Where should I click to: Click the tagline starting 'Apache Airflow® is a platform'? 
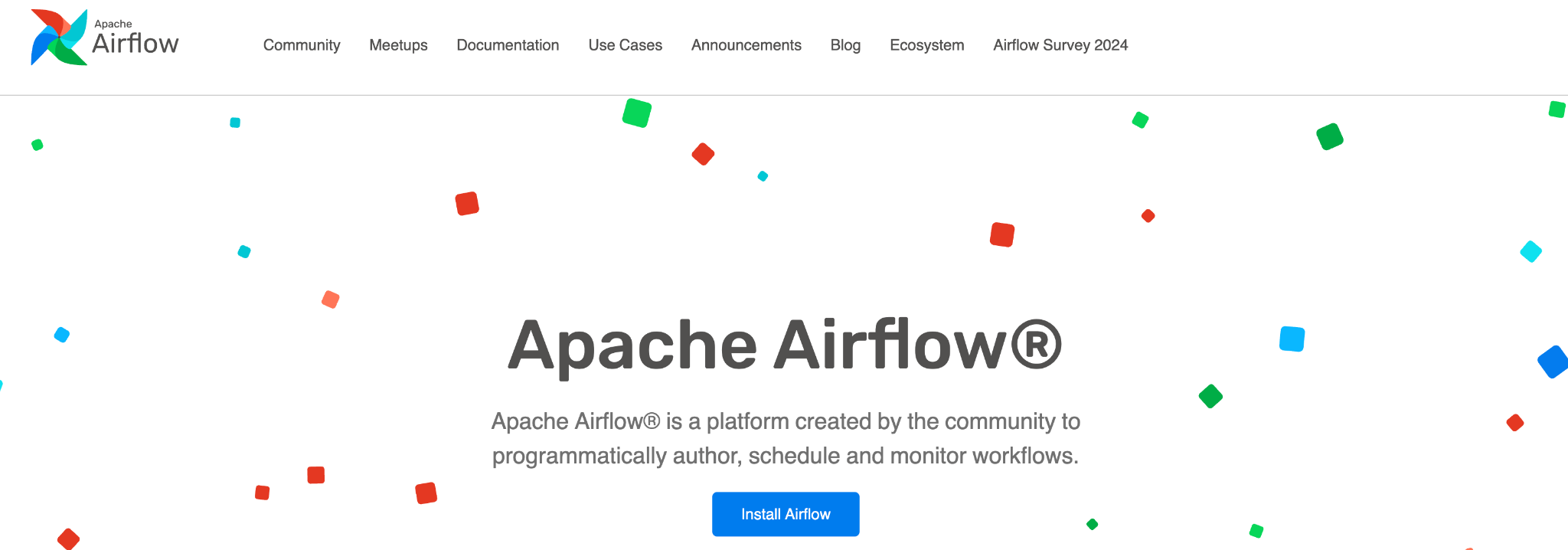tap(786, 438)
